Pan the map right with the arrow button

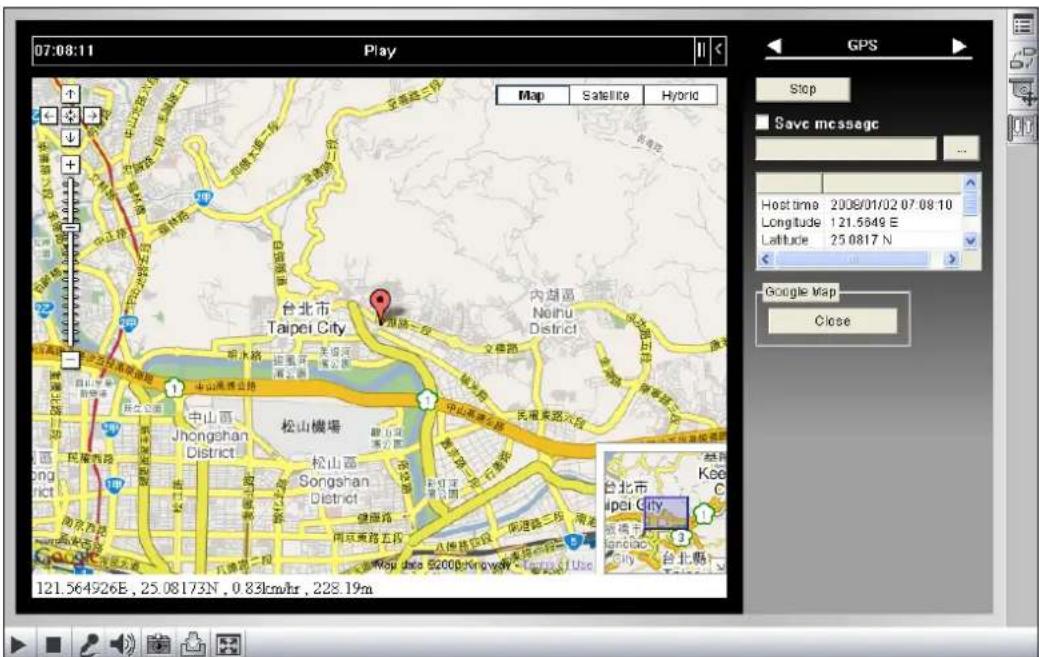[x=92, y=116]
